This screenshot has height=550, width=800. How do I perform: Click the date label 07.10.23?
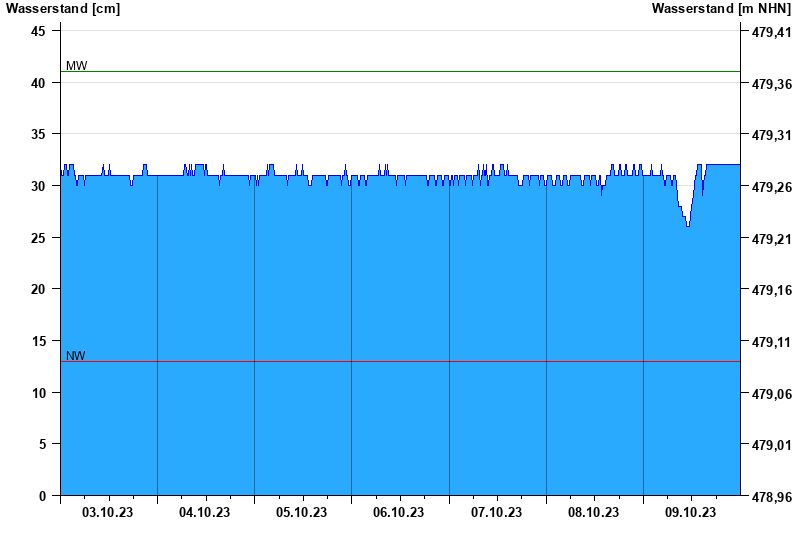click(x=496, y=512)
